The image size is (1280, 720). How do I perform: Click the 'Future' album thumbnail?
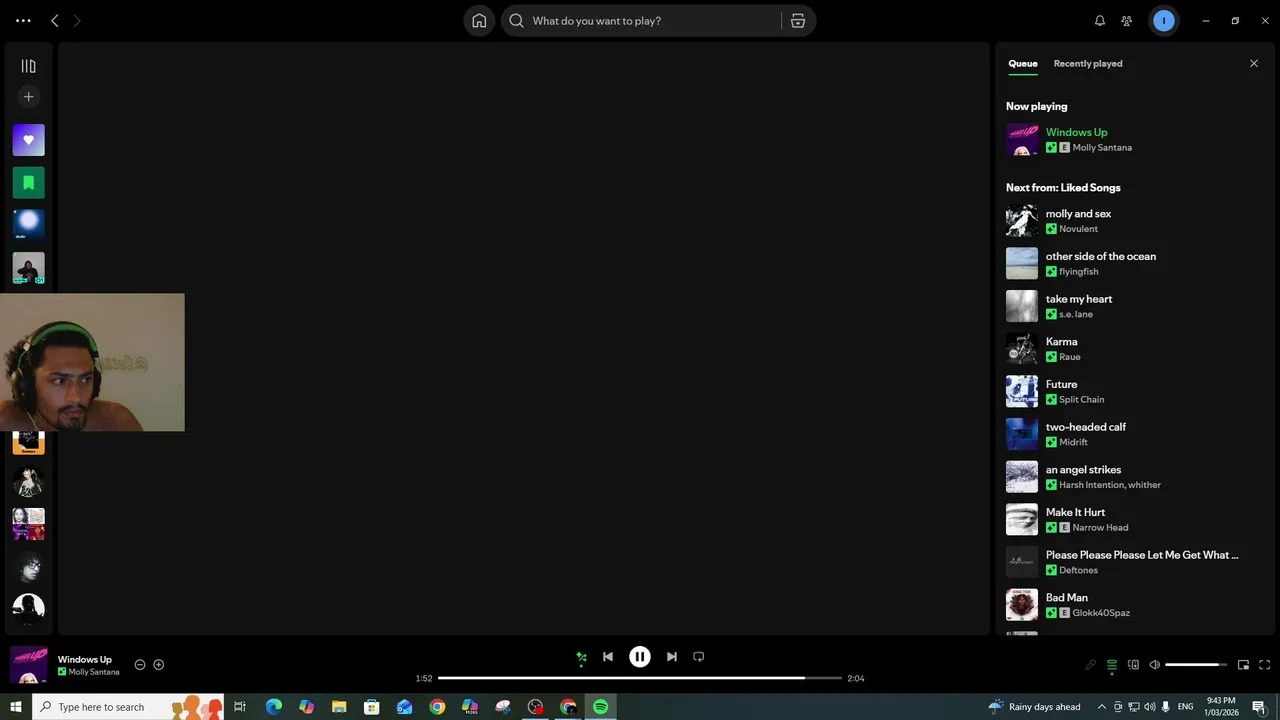(x=1022, y=391)
